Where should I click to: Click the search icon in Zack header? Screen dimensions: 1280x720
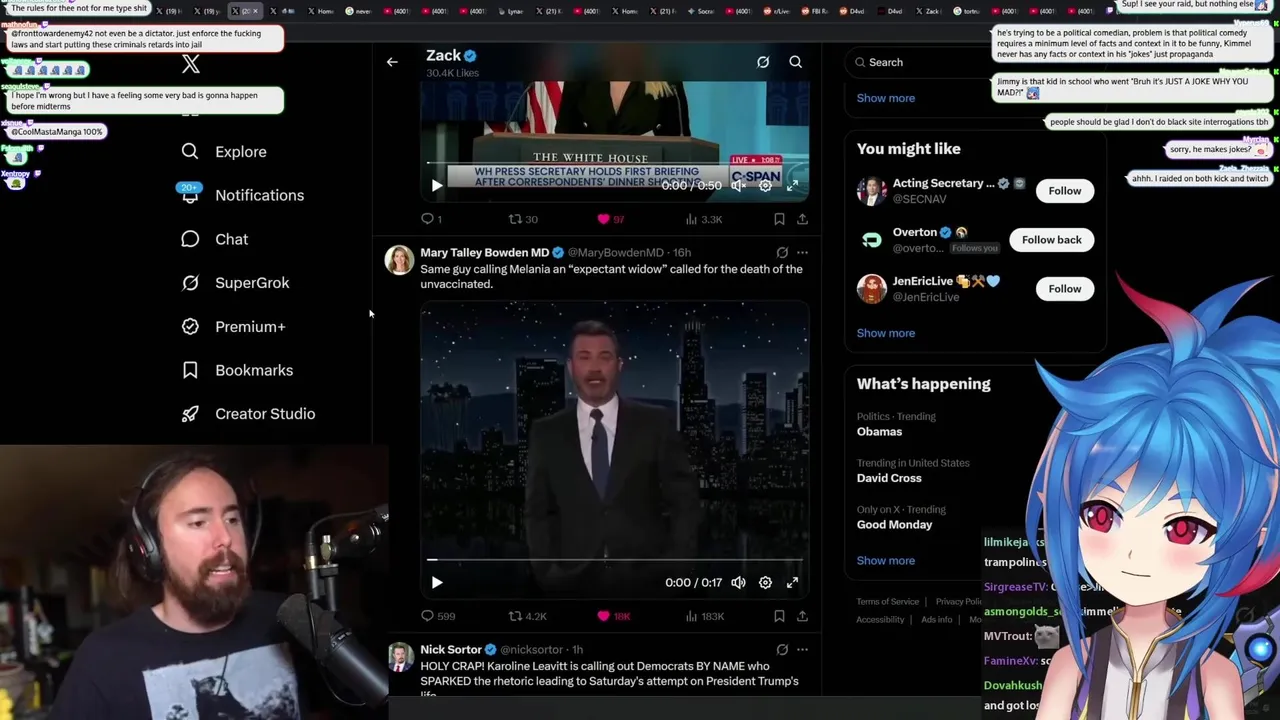796,62
